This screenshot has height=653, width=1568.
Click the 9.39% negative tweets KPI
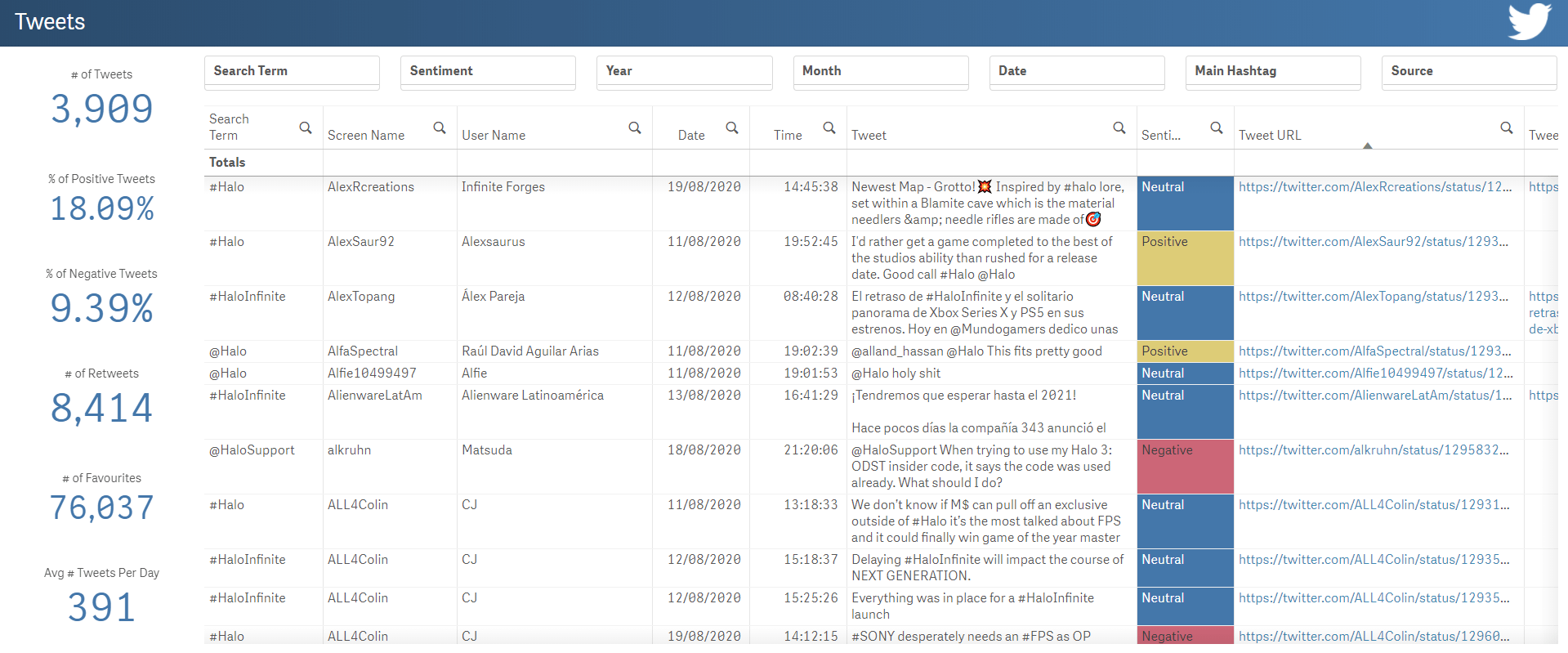tap(102, 308)
